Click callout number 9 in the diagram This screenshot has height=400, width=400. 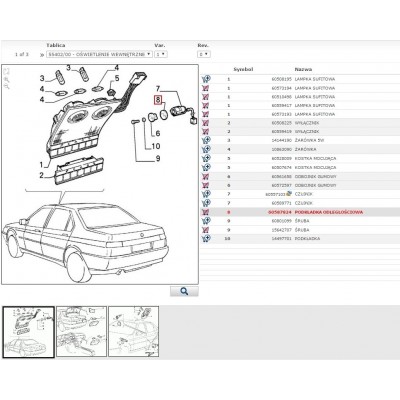(x=158, y=159)
